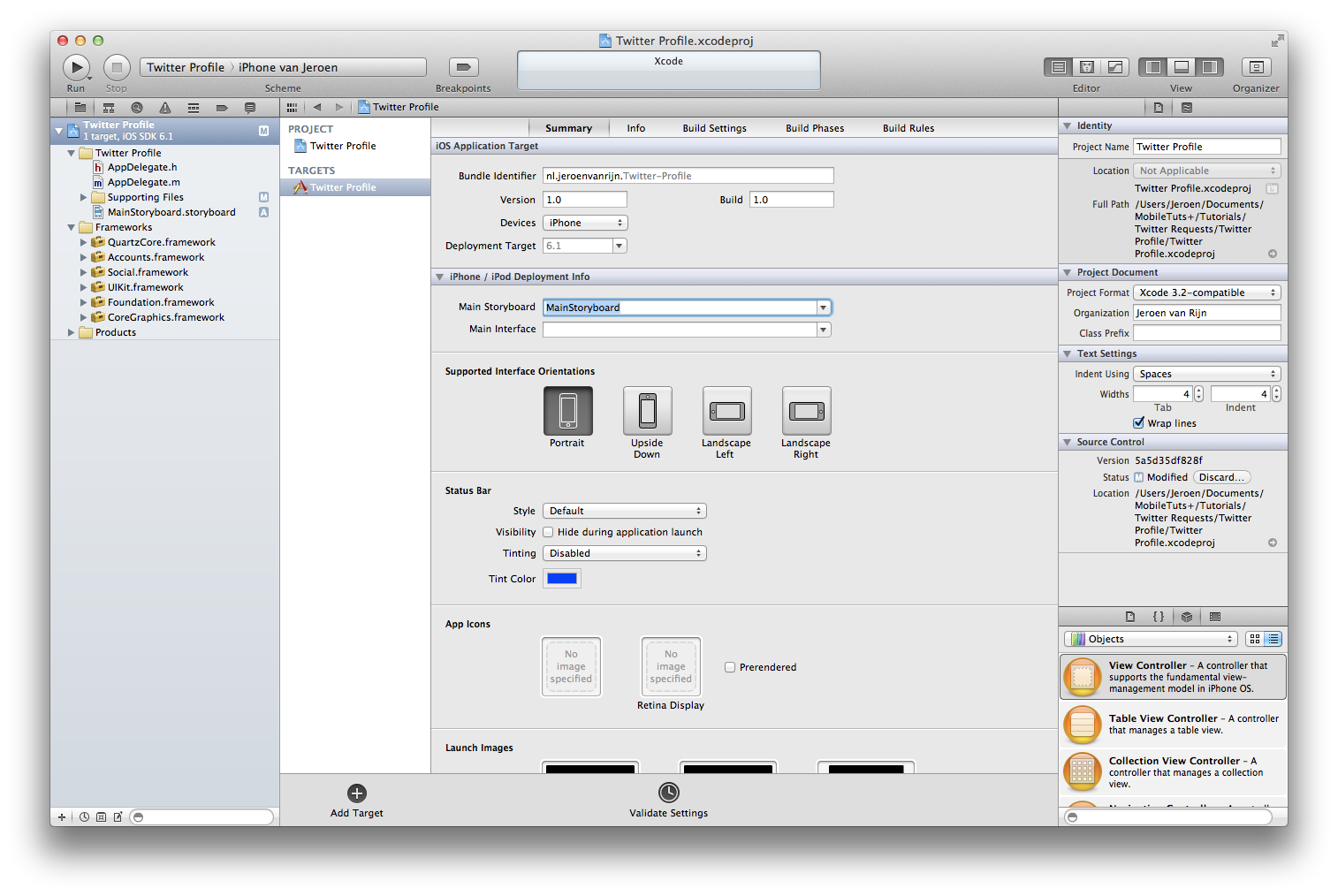Uncheck Wrap lines in Text Settings
The image size is (1338, 896).
coord(1138,423)
